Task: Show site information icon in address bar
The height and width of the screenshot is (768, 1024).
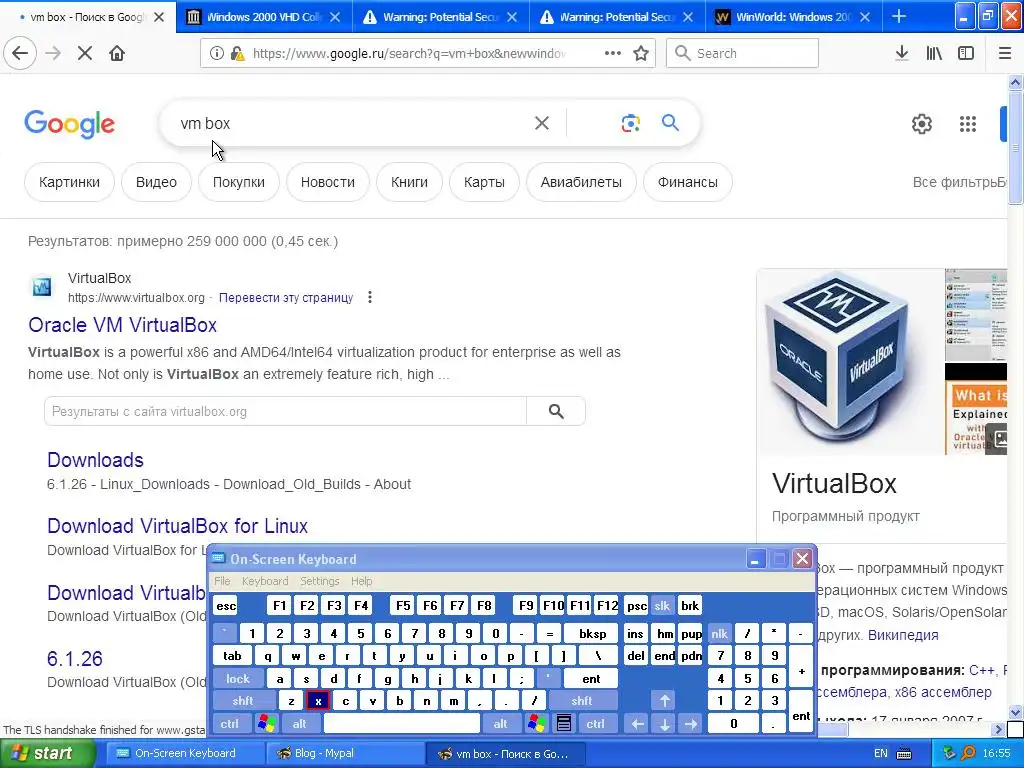Action: click(216, 54)
